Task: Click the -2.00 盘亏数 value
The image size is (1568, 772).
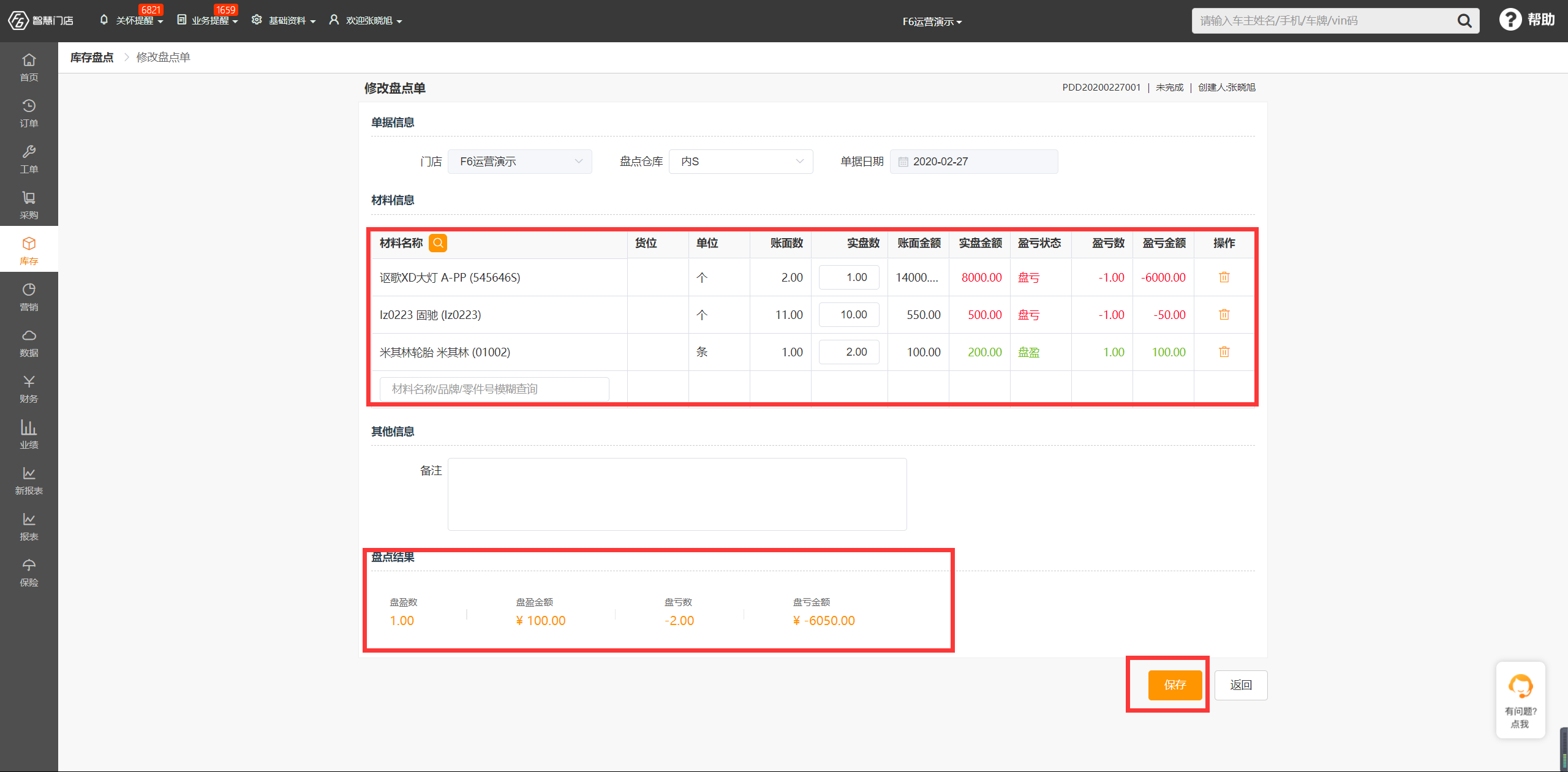Action: (x=679, y=621)
